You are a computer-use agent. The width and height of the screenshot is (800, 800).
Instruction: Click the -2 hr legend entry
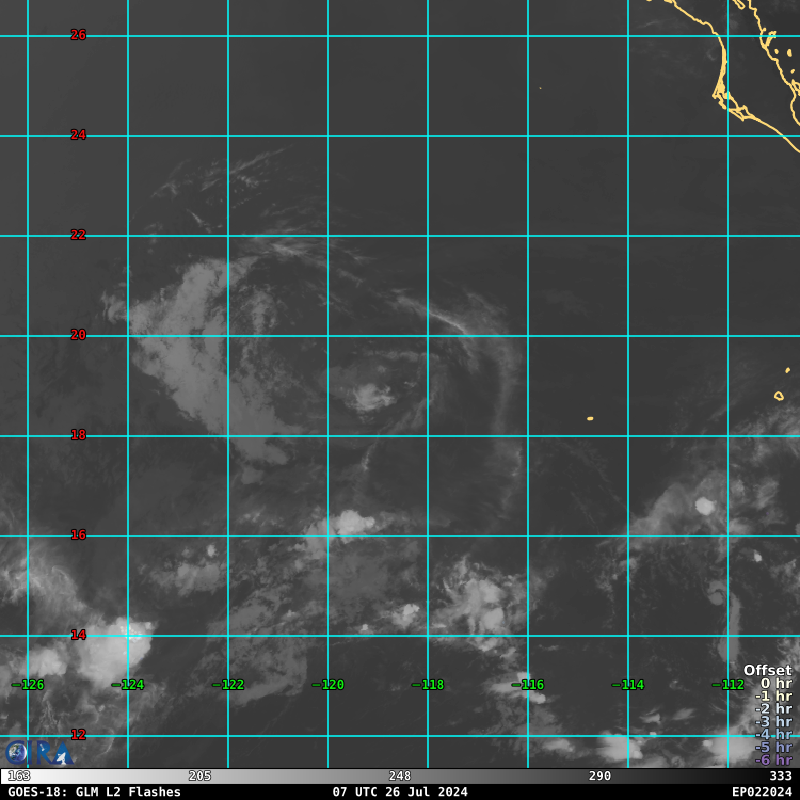tap(773, 709)
